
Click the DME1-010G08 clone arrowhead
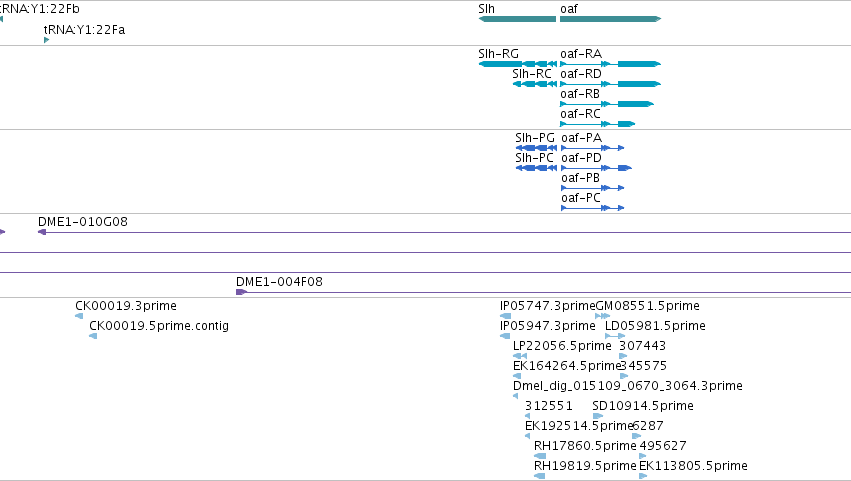42,232
